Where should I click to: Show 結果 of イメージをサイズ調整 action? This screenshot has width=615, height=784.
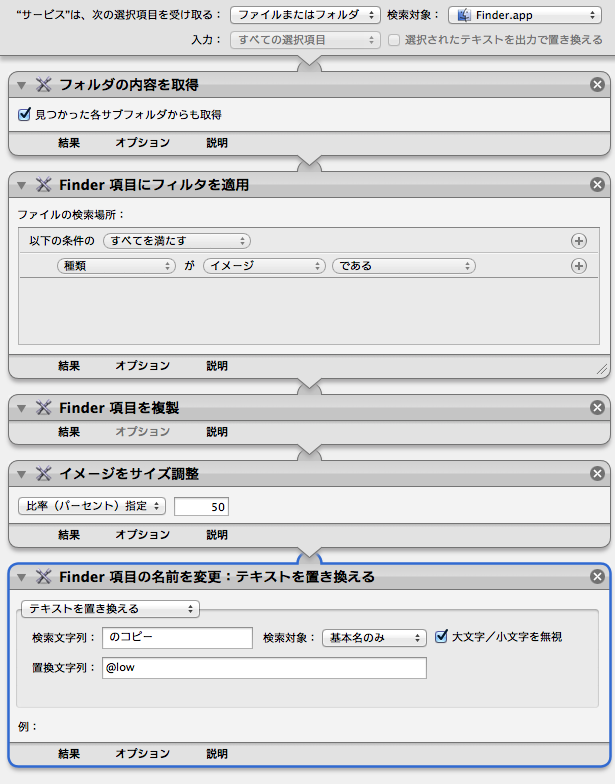click(x=69, y=535)
